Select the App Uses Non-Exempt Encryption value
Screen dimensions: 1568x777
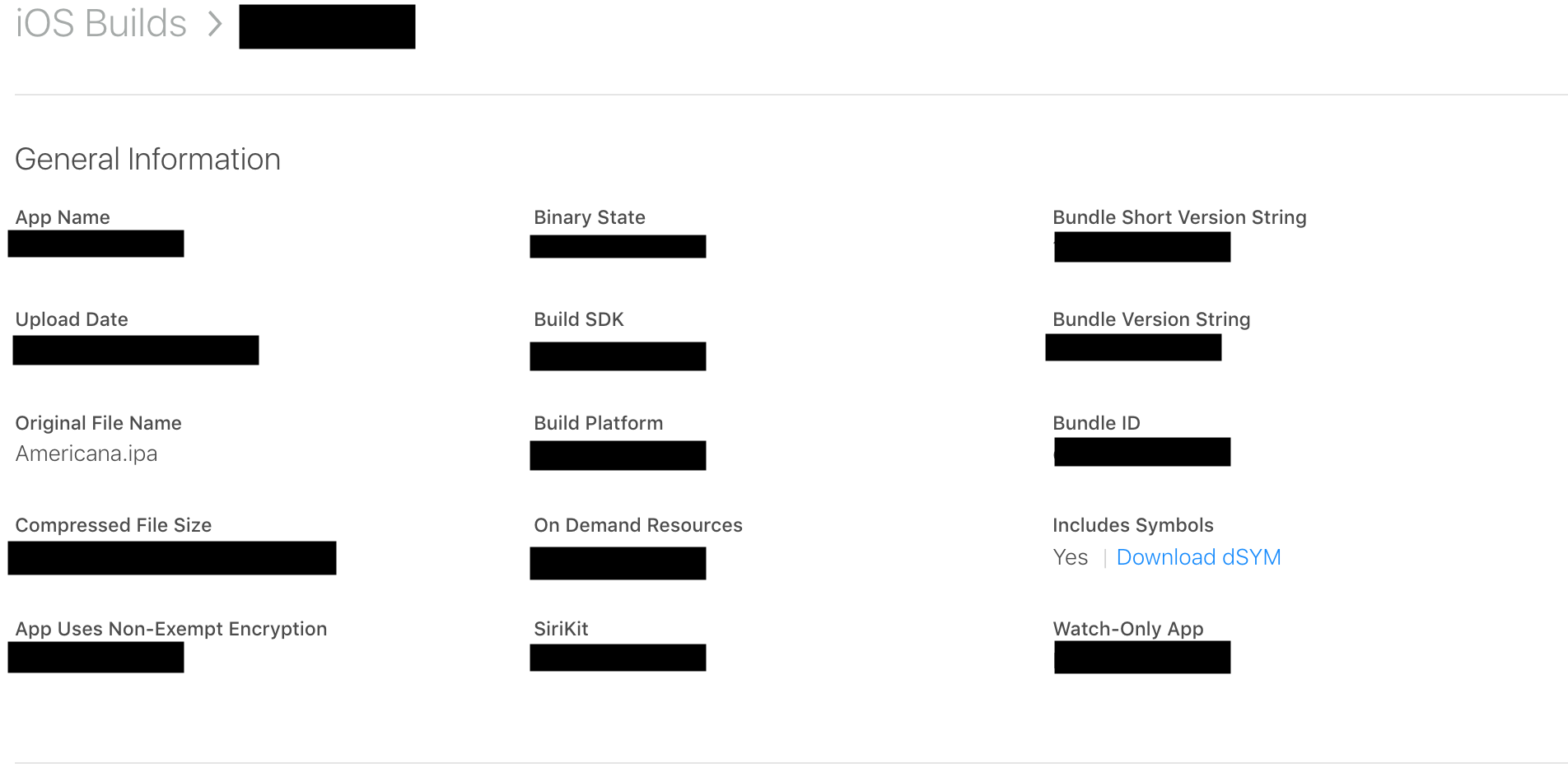pyautogui.click(x=95, y=657)
